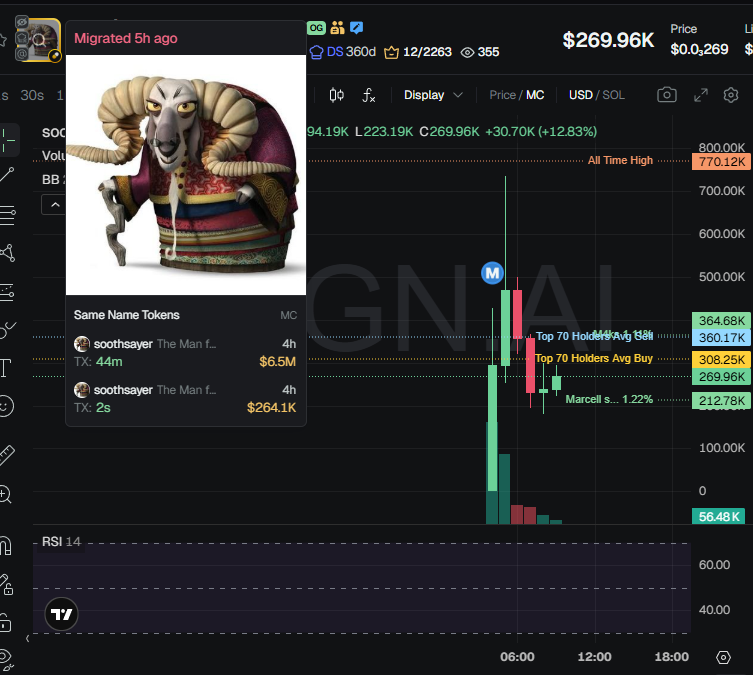Click the crown rank 12/2263
Screen dimensions: 753x675
pyautogui.click(x=418, y=52)
